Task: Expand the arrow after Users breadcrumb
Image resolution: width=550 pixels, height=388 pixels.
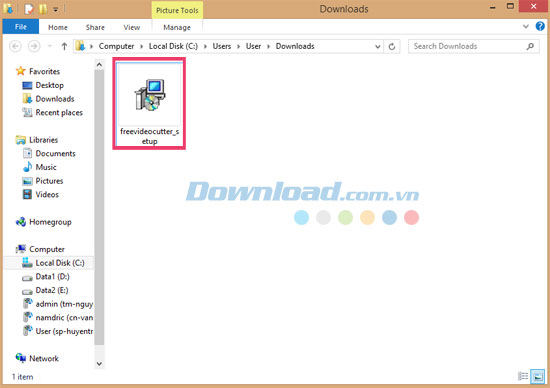Action: [239, 46]
